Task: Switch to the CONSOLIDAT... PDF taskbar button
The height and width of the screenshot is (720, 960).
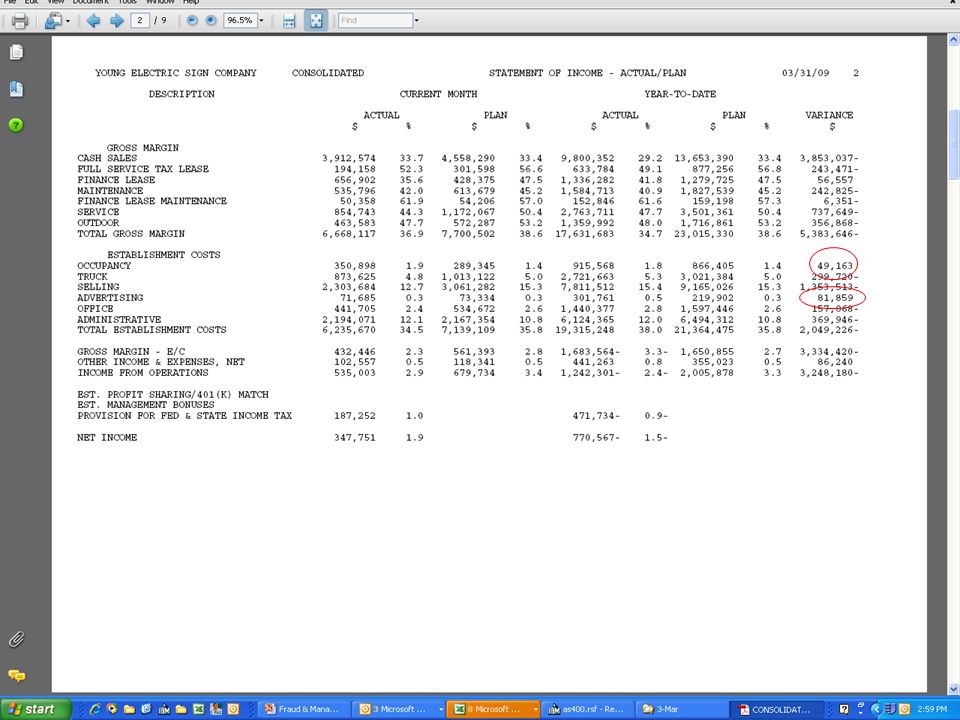Action: [775, 709]
